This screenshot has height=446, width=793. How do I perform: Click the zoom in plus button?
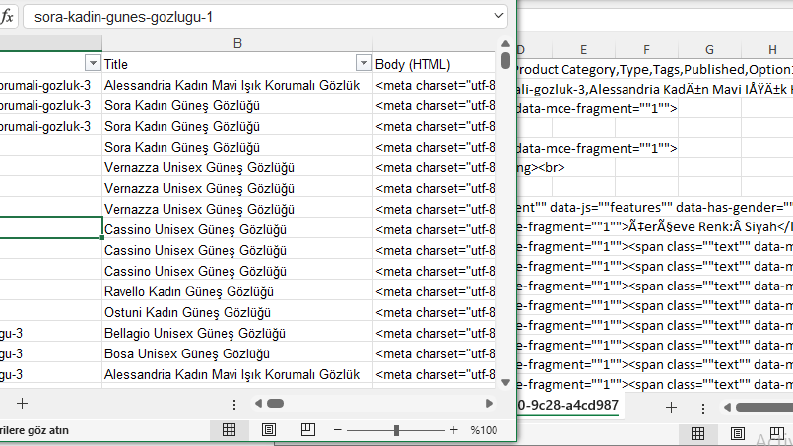pos(454,430)
